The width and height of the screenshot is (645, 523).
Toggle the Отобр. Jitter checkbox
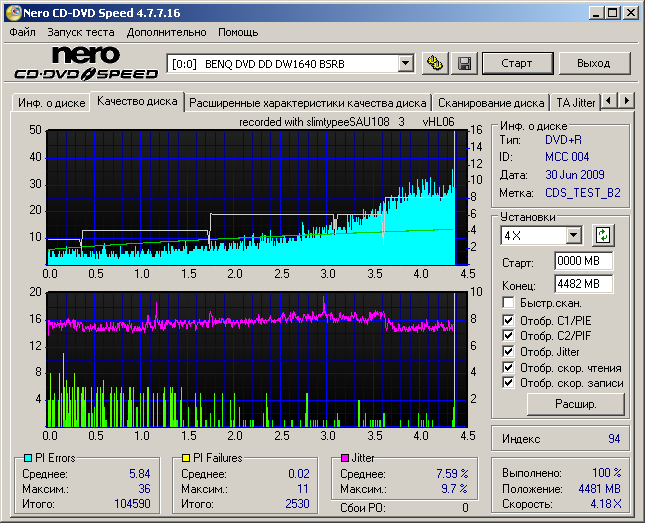(x=509, y=351)
